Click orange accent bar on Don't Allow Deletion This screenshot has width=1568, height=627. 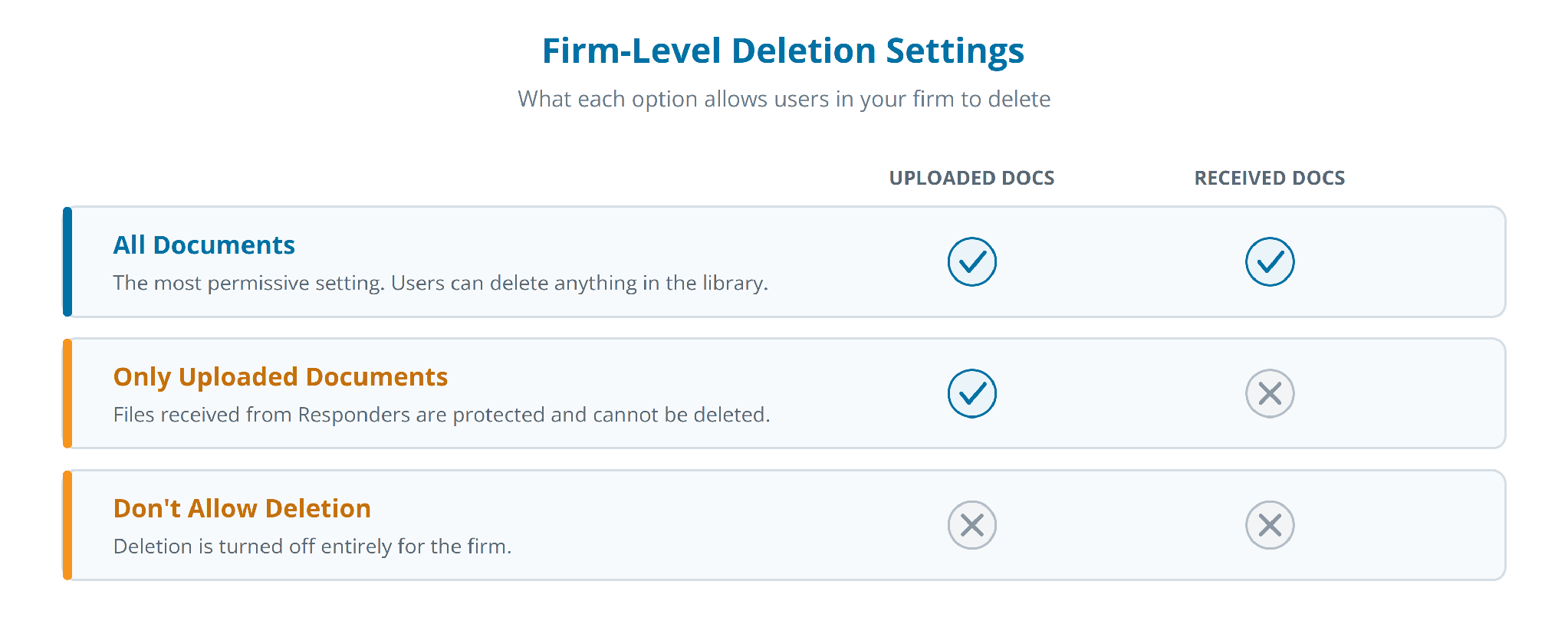point(67,525)
